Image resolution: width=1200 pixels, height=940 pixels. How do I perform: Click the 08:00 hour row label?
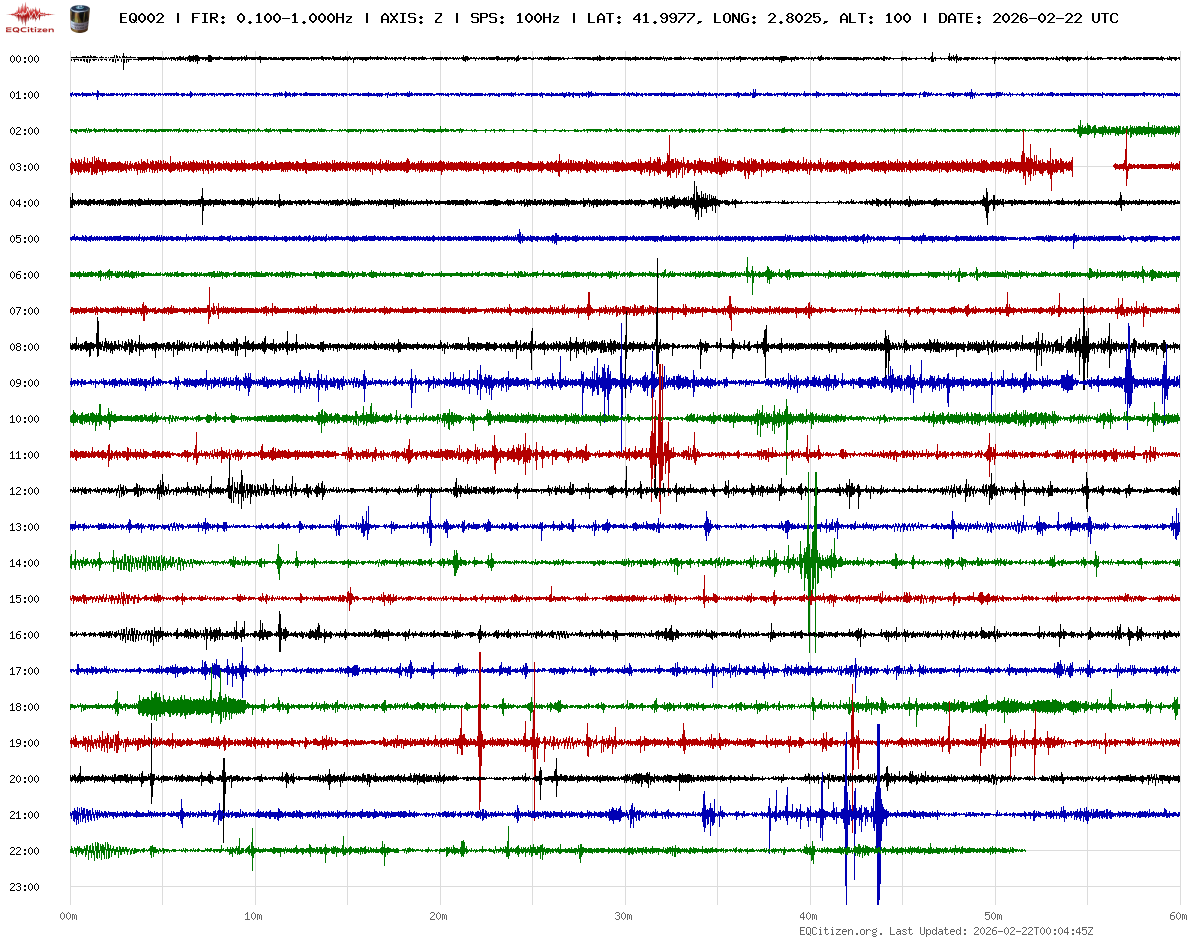[x=24, y=347]
